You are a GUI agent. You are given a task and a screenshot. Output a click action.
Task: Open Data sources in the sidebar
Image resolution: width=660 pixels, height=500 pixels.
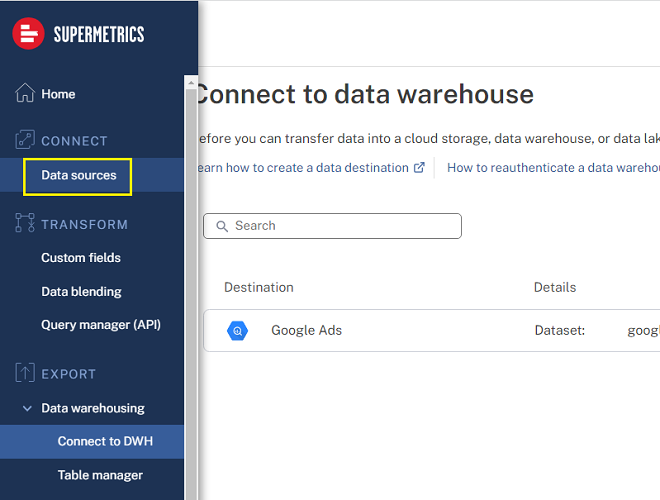[x=92, y=175]
